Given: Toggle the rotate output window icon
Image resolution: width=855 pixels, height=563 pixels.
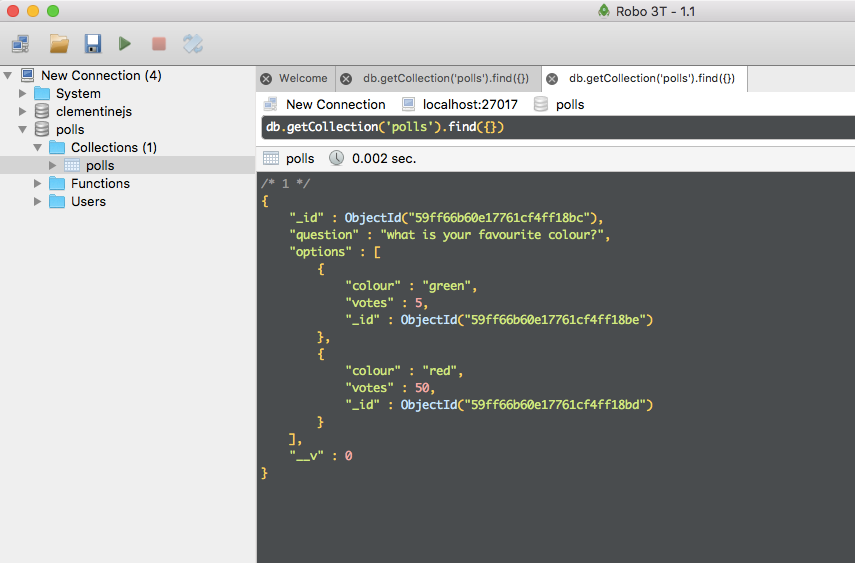Looking at the screenshot, I should coord(192,44).
